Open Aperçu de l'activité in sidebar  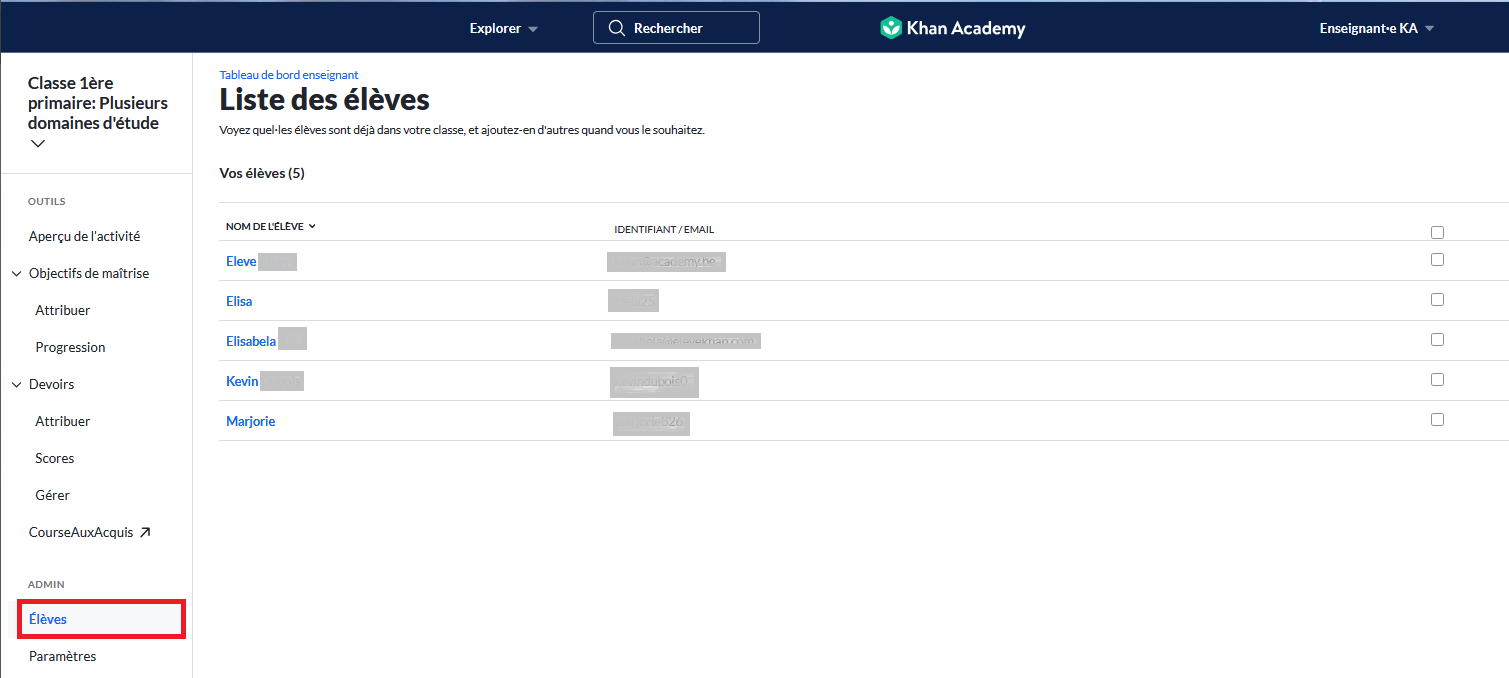point(84,237)
